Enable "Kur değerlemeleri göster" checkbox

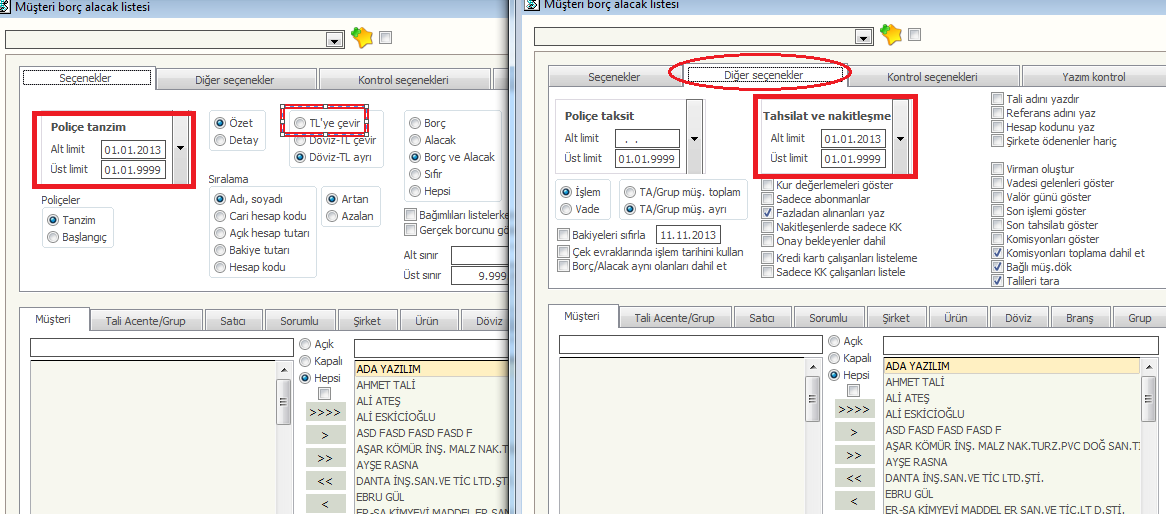768,185
